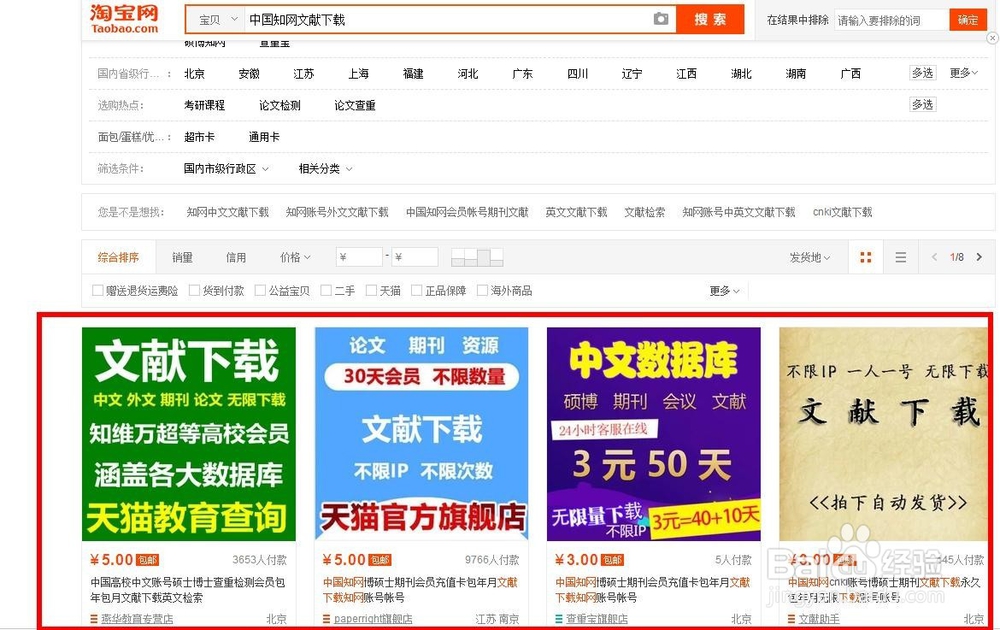Select 通用卡 option
Screen dimensions: 1000x630
coord(264,136)
